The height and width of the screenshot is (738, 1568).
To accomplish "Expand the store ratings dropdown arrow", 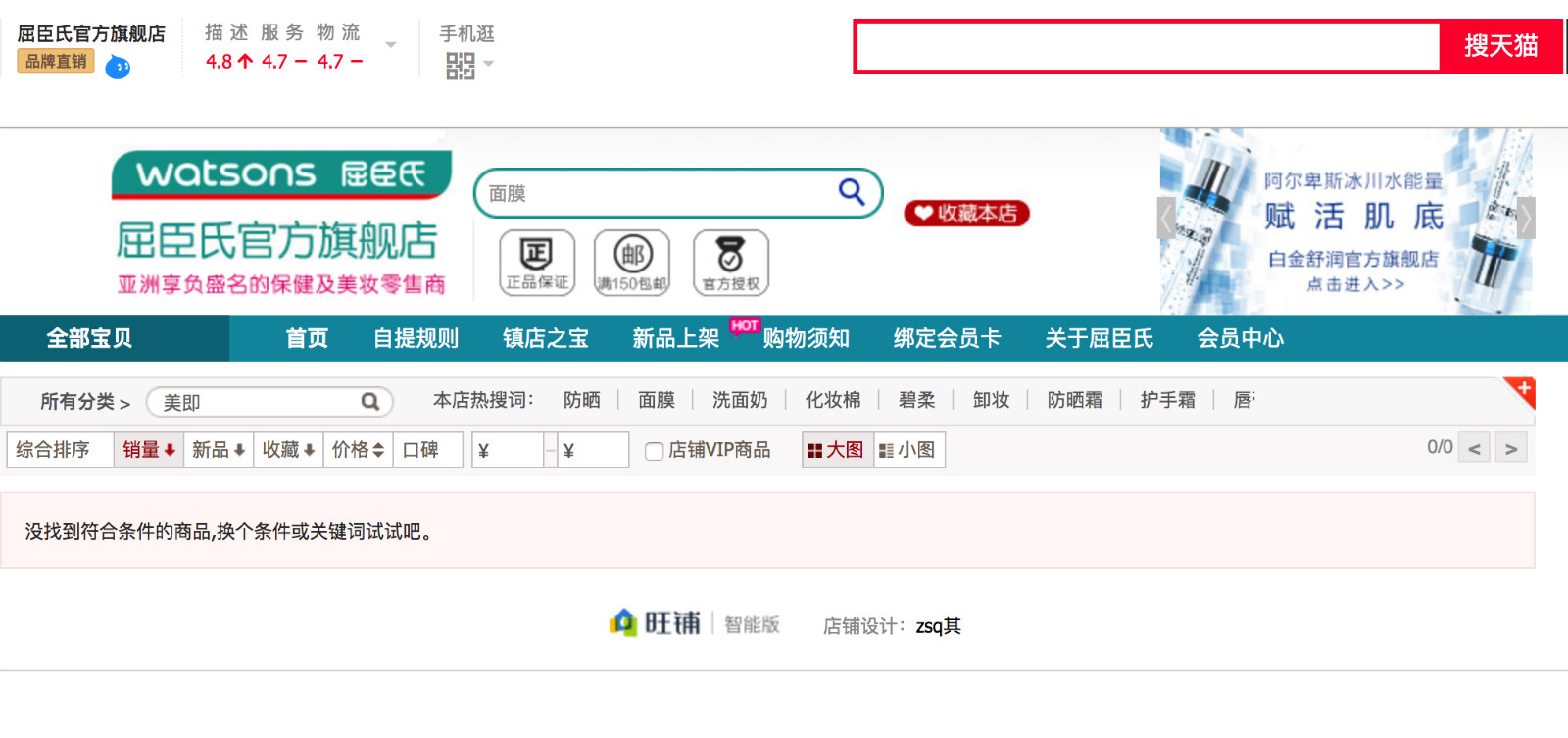I will click(x=390, y=45).
